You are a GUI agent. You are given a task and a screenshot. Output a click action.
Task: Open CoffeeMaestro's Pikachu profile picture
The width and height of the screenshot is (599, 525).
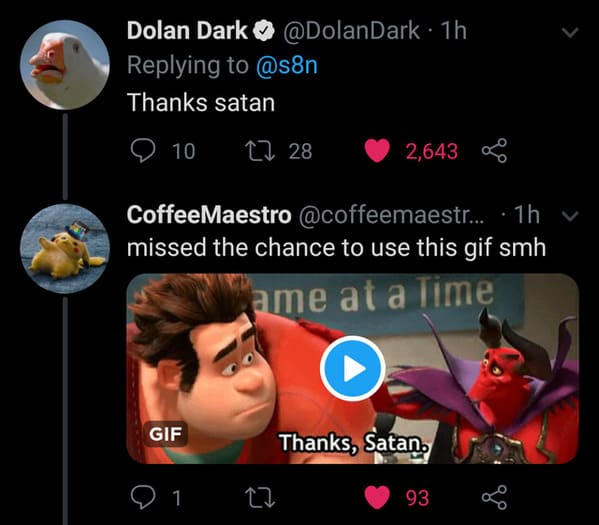tap(65, 249)
